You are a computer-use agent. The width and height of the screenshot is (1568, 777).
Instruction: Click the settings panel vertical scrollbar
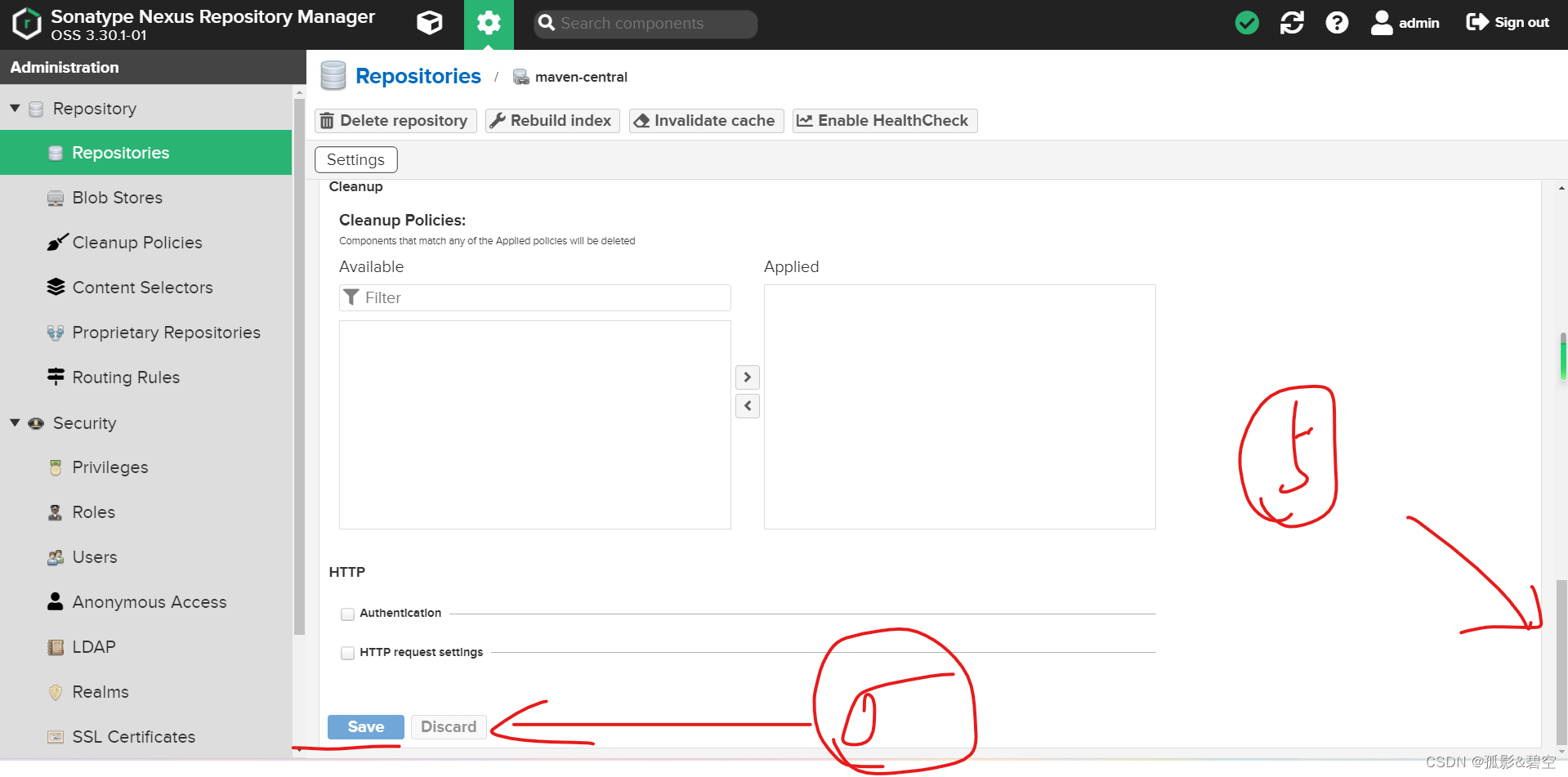tap(1561, 663)
